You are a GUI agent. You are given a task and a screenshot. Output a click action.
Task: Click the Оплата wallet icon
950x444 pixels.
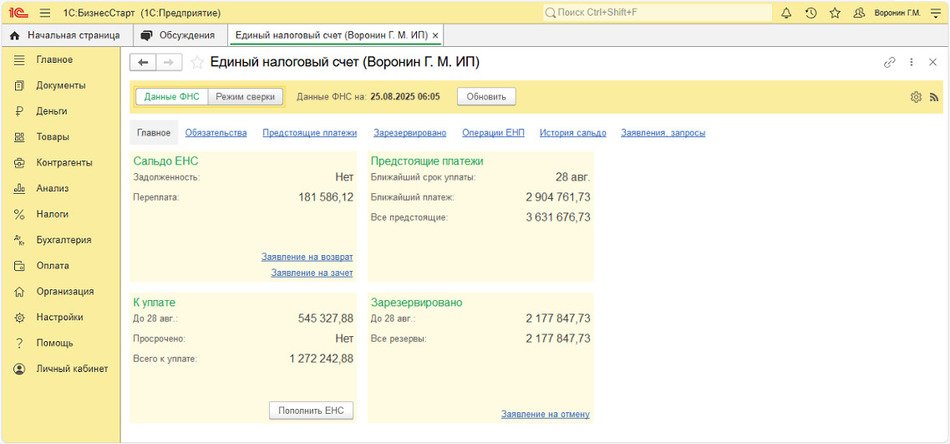[19, 266]
